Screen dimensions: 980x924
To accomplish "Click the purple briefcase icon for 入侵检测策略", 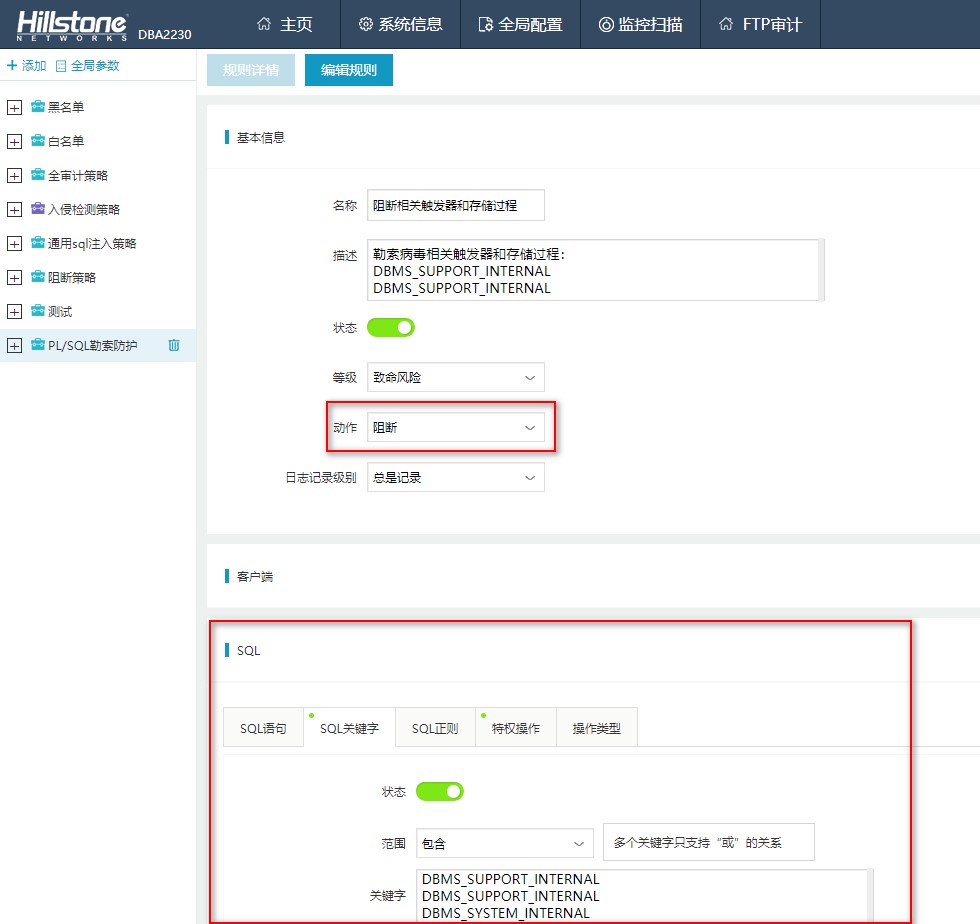I will 38,208.
